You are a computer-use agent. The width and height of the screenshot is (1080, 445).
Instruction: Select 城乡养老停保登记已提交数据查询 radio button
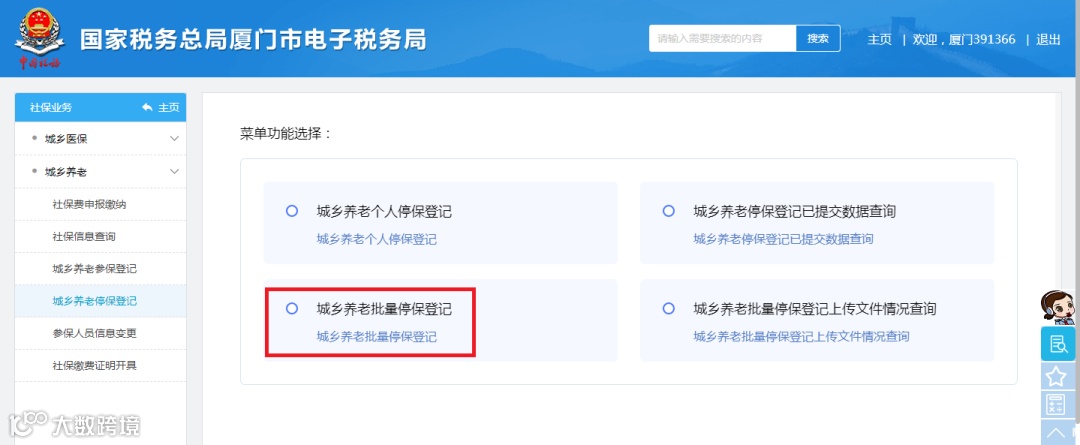point(668,211)
